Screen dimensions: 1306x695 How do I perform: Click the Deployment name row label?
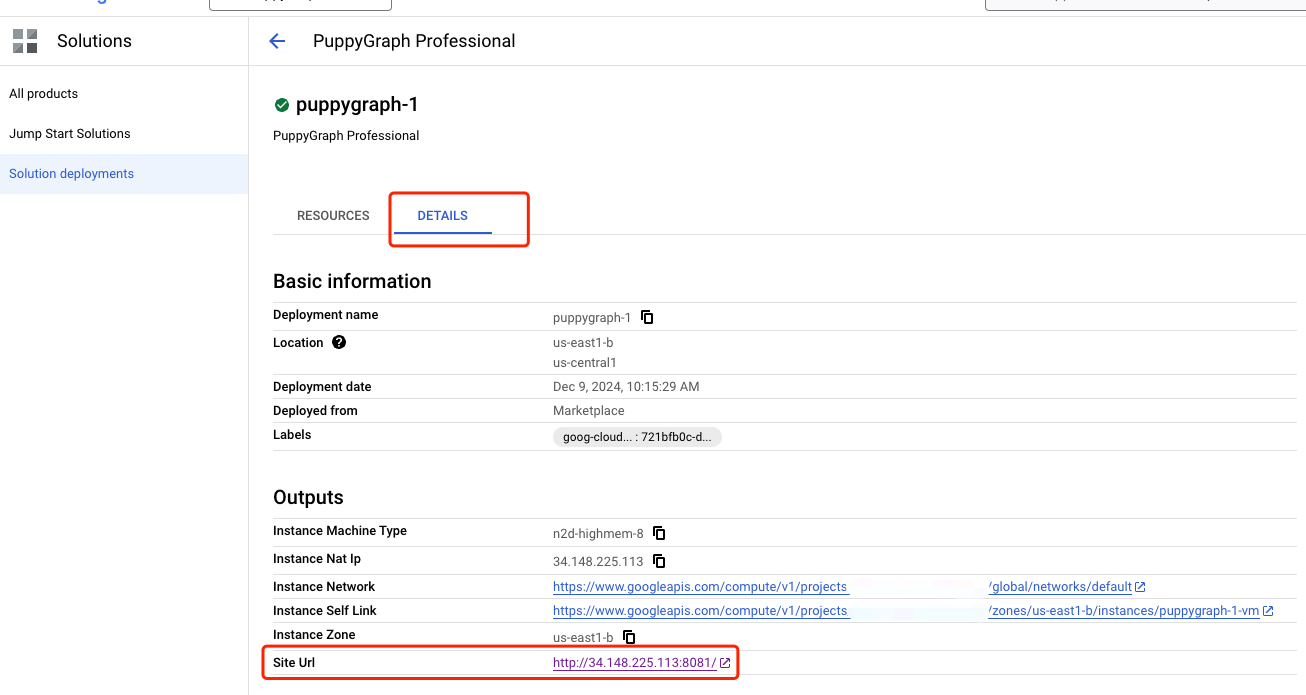coord(325,315)
